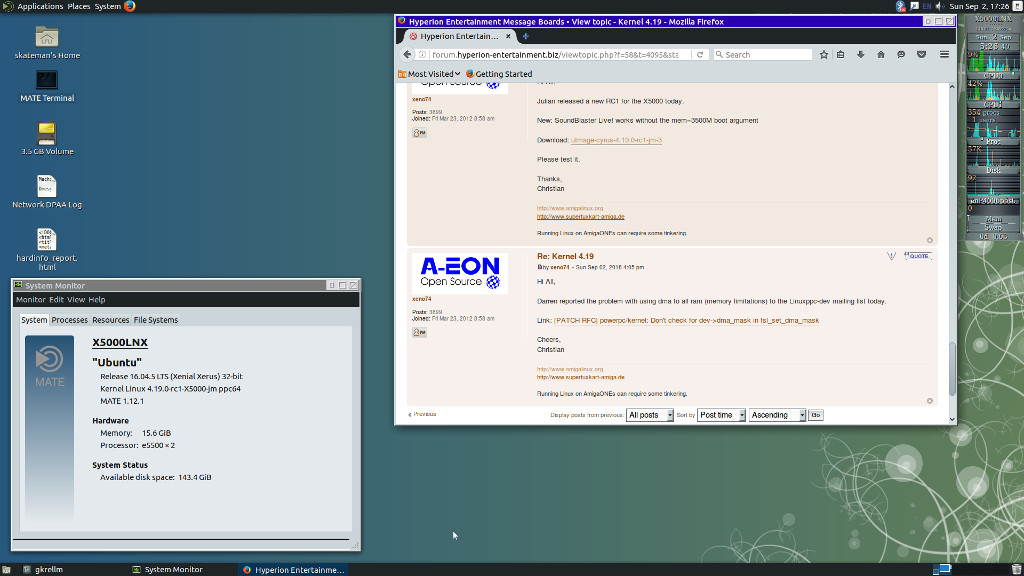Open the Monitor menu in System Monitor
1024x576 pixels.
(31, 300)
